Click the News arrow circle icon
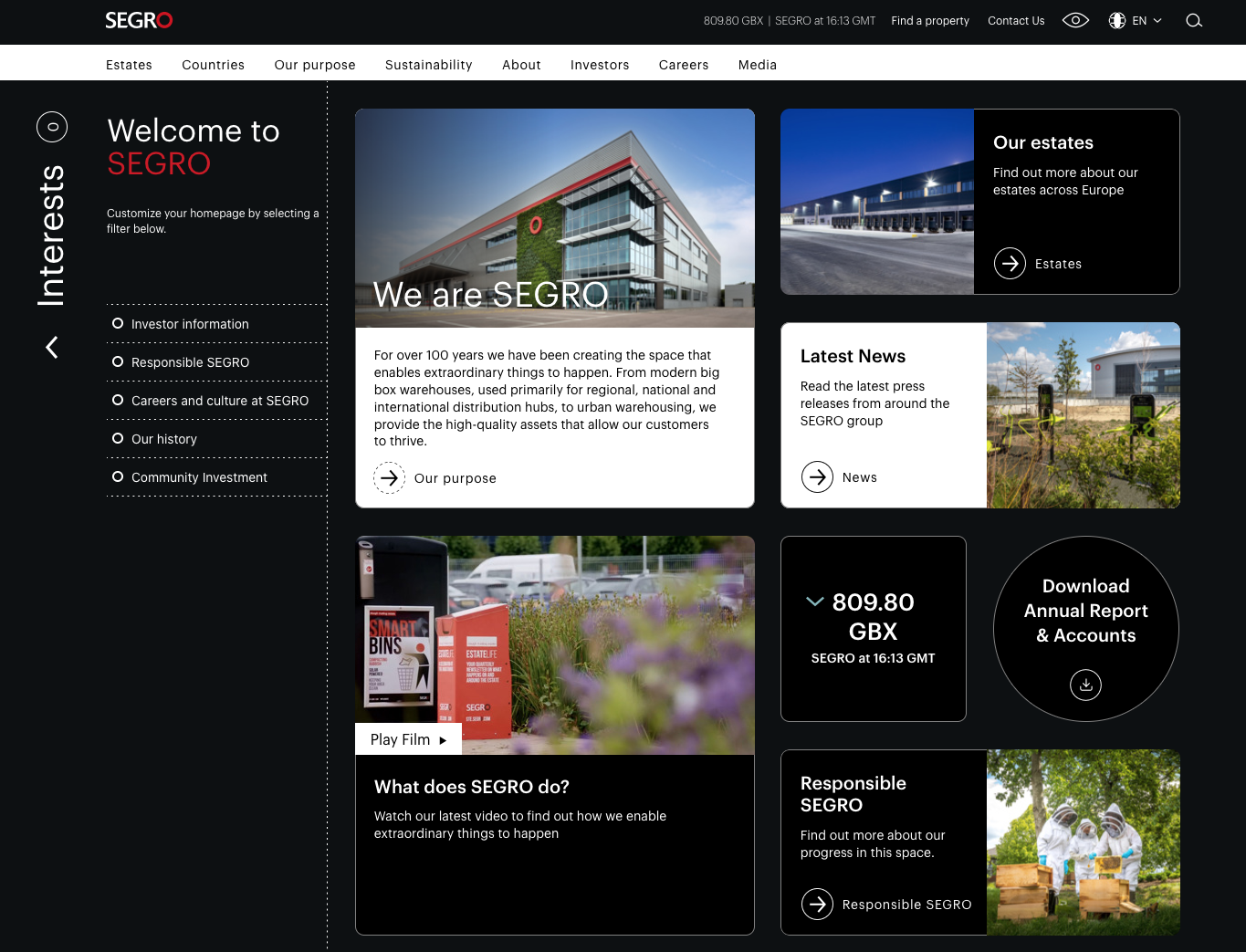The height and width of the screenshot is (952, 1246). point(817,477)
